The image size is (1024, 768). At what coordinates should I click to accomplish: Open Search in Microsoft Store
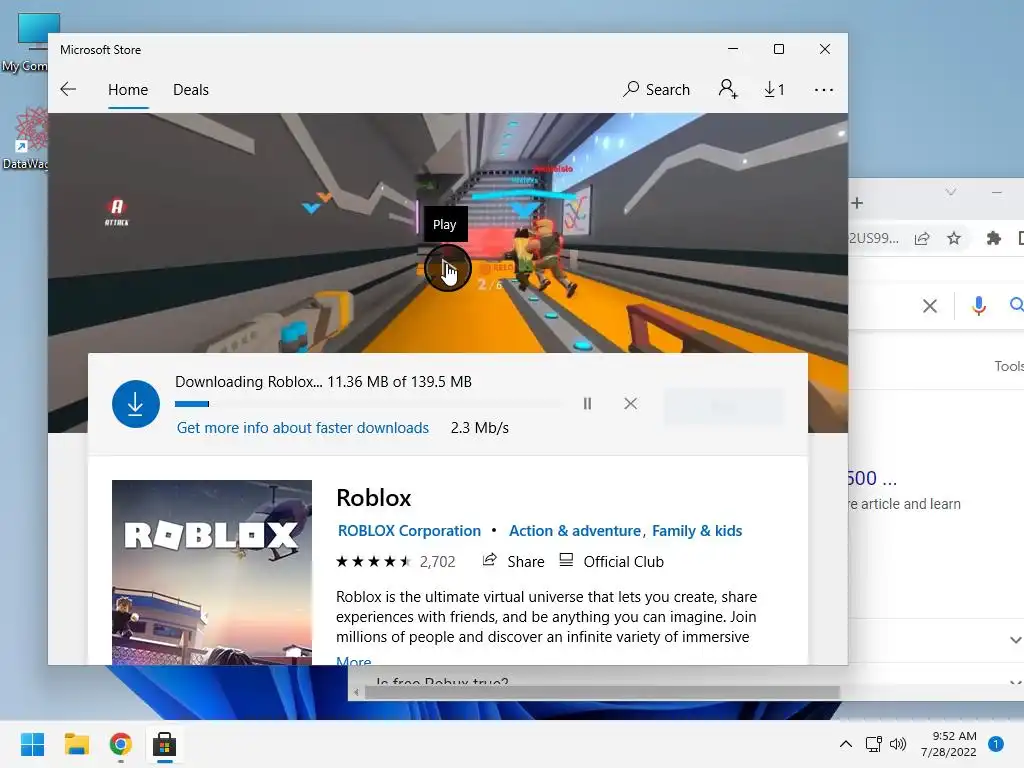pyautogui.click(x=656, y=89)
